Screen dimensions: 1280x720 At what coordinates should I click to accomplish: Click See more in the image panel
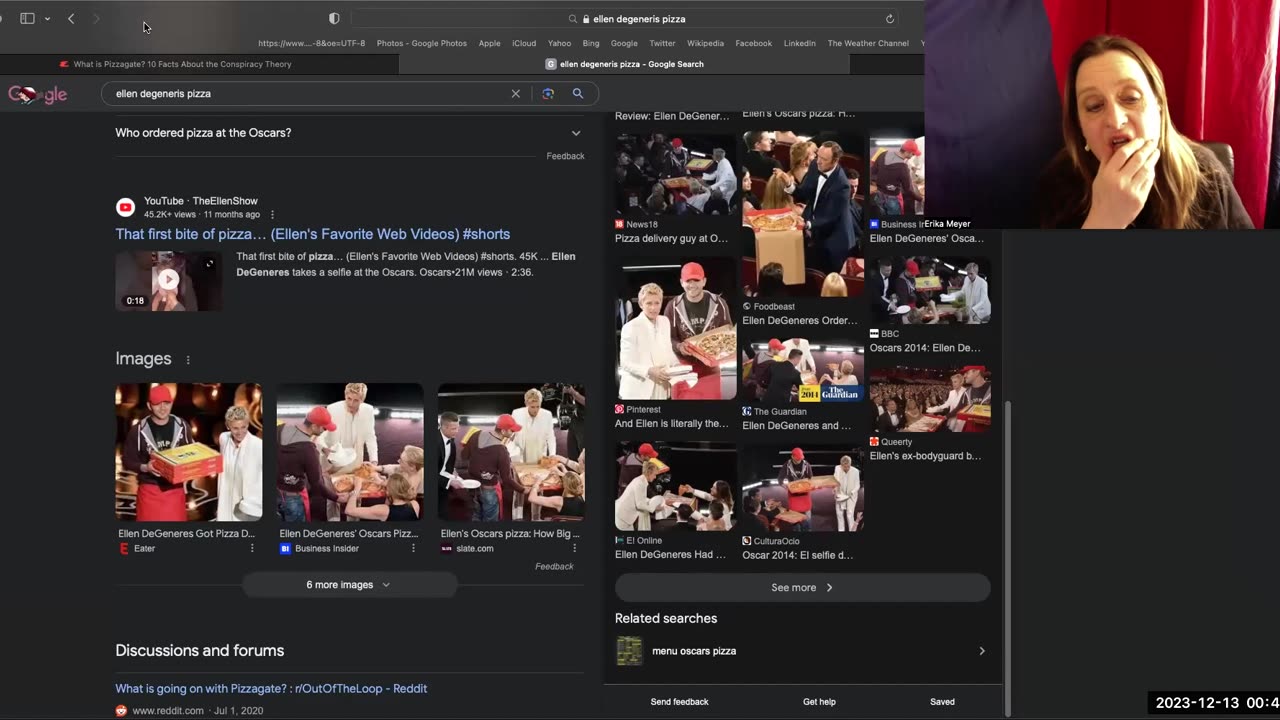click(802, 587)
